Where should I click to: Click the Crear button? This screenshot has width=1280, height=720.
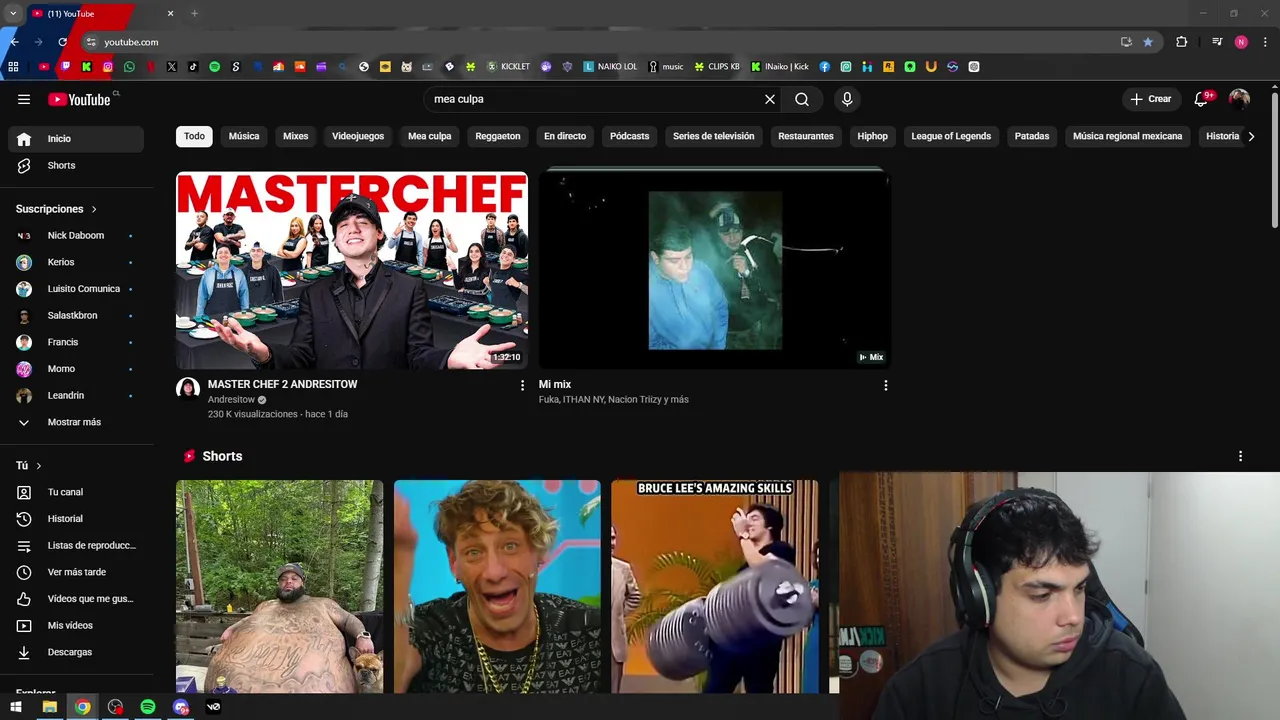point(1150,99)
